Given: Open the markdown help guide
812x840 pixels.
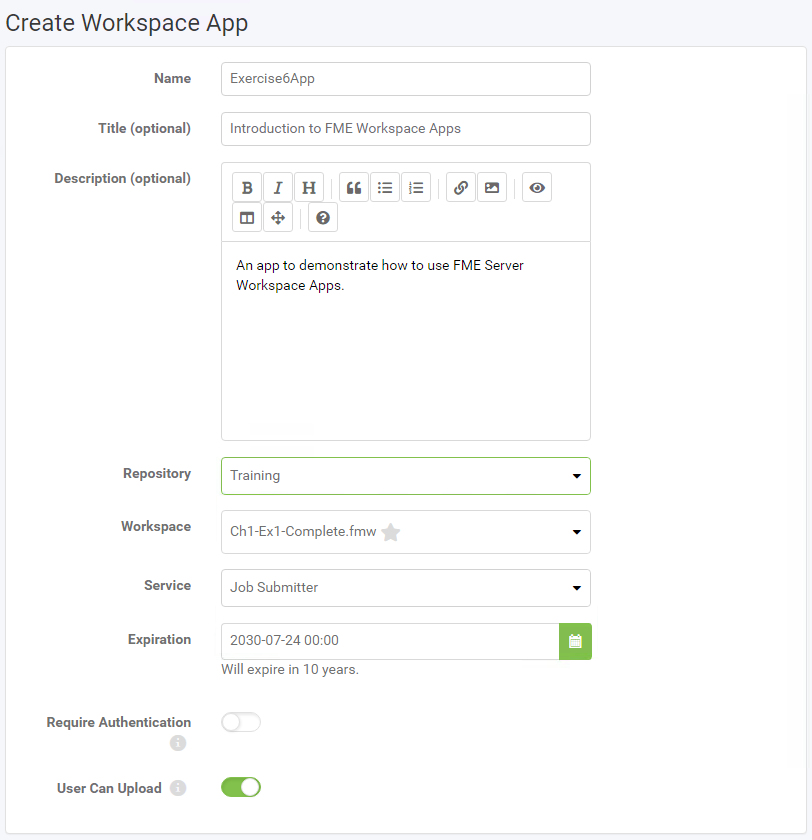Looking at the screenshot, I should coord(323,218).
